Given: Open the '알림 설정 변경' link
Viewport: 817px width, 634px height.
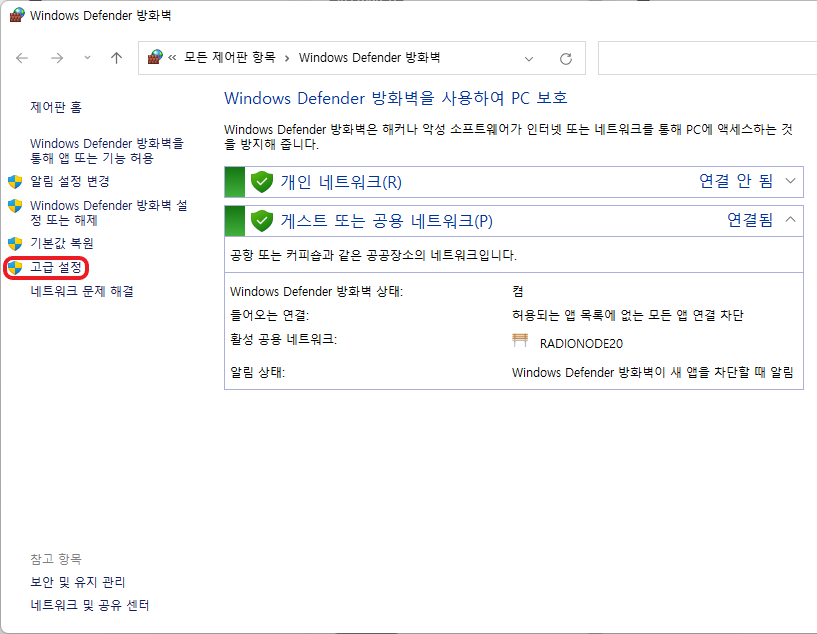Looking at the screenshot, I should 70,181.
